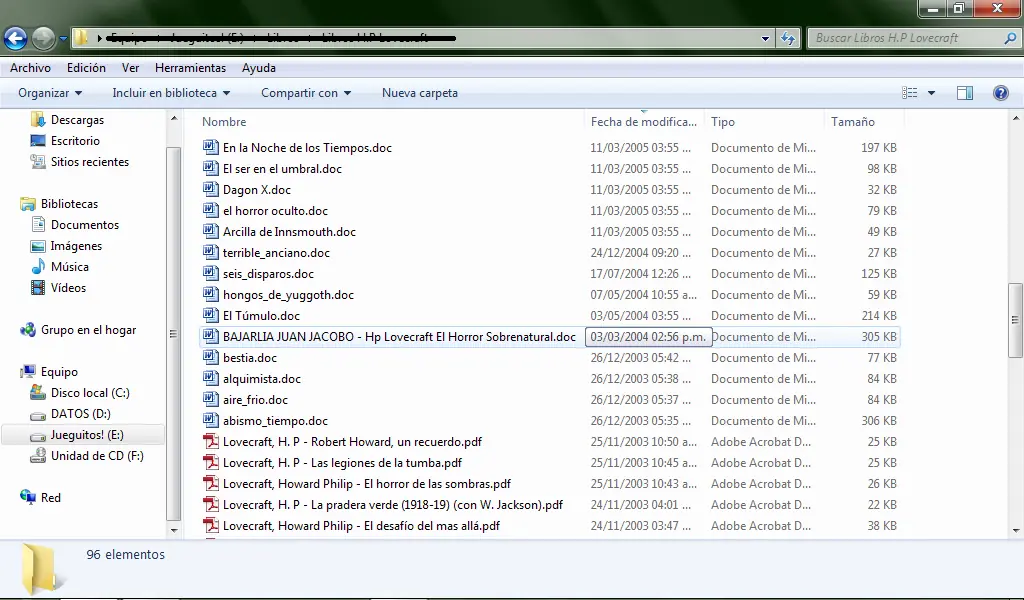1024x600 pixels.
Task: Select Grupo en el hogar
Action: click(x=88, y=330)
